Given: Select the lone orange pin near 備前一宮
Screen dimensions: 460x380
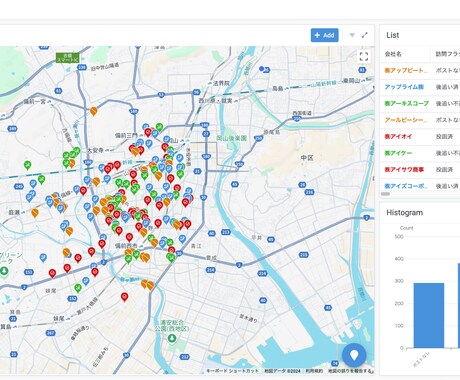Looking at the screenshot, I should pos(94,111).
